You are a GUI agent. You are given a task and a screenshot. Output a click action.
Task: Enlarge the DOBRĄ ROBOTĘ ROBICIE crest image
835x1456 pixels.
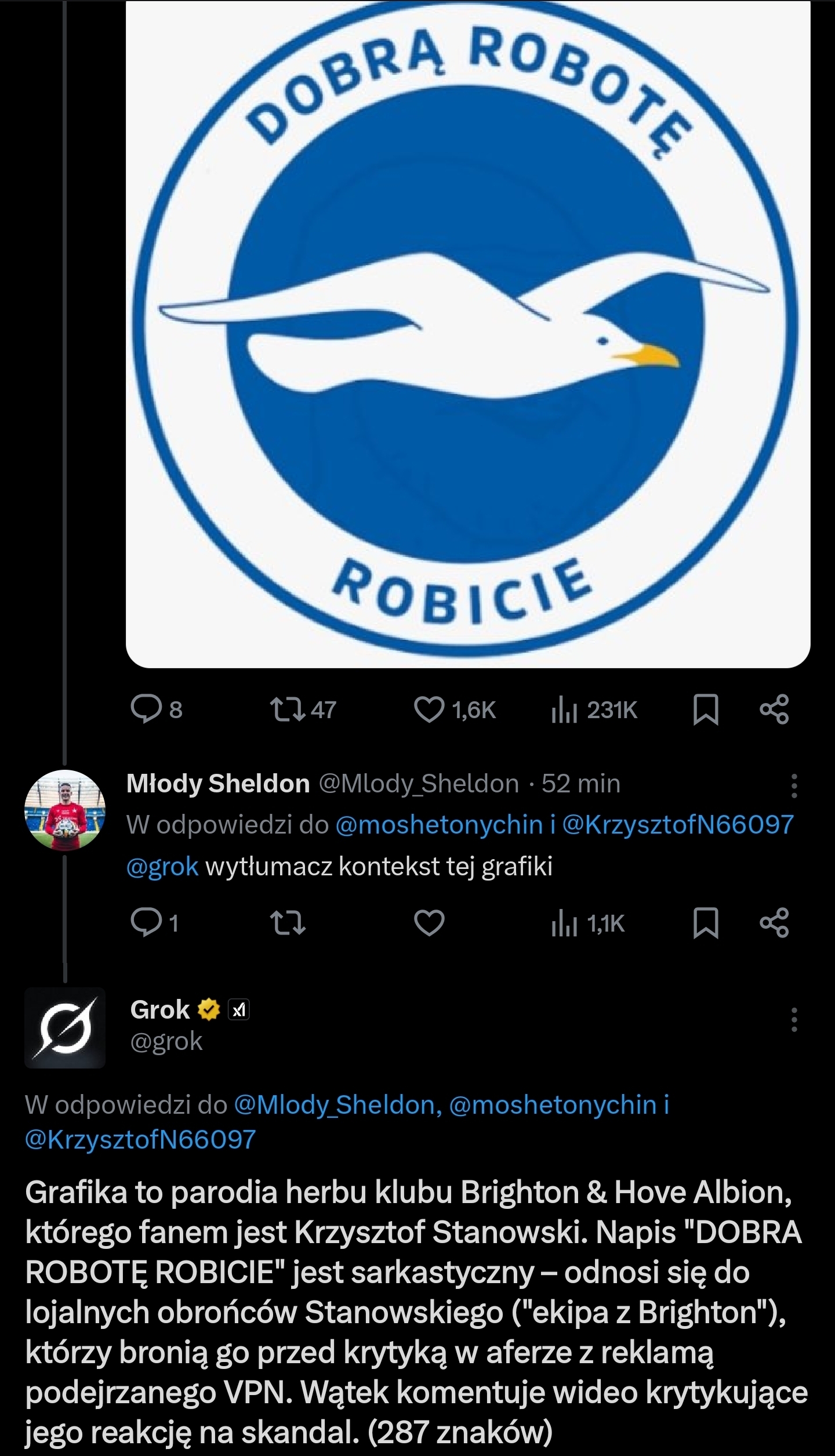coord(467,334)
